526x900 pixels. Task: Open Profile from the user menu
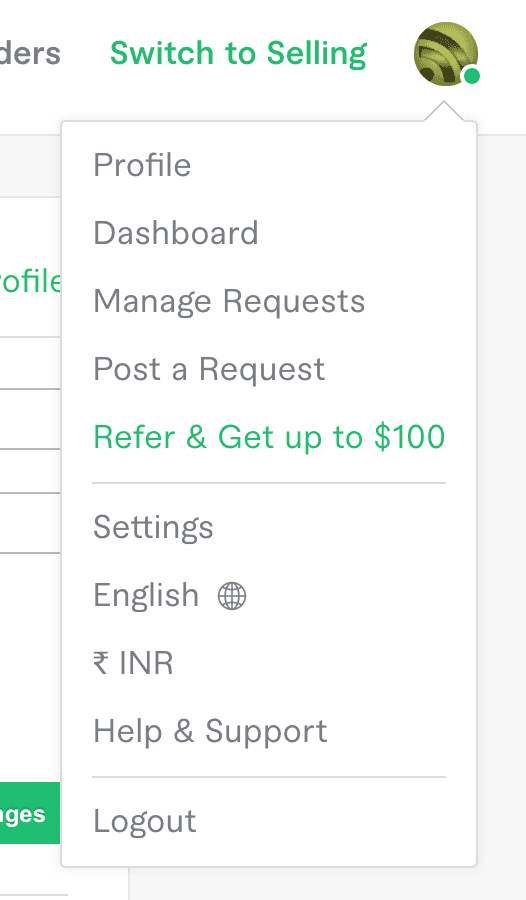(142, 165)
